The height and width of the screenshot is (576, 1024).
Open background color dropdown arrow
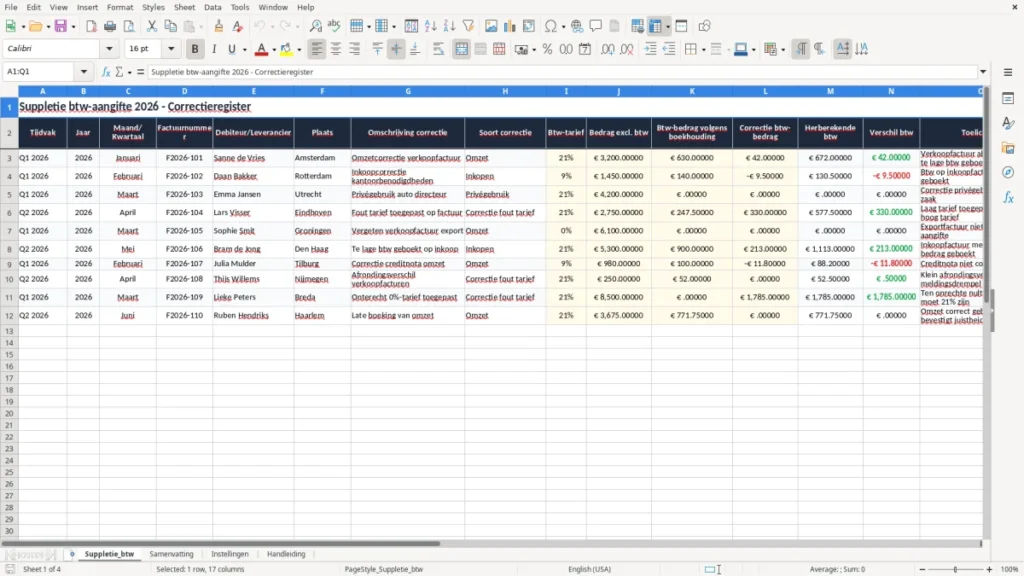[x=299, y=50]
